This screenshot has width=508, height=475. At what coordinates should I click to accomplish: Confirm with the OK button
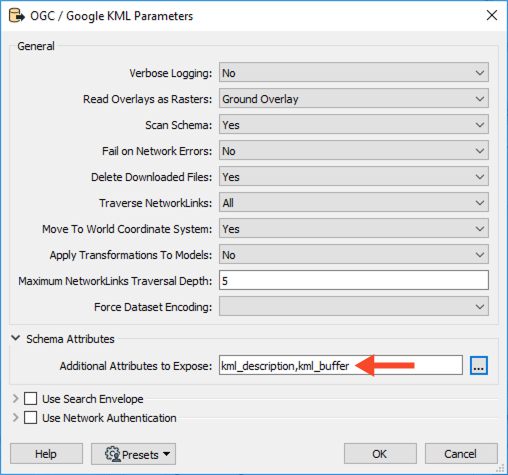click(x=380, y=454)
